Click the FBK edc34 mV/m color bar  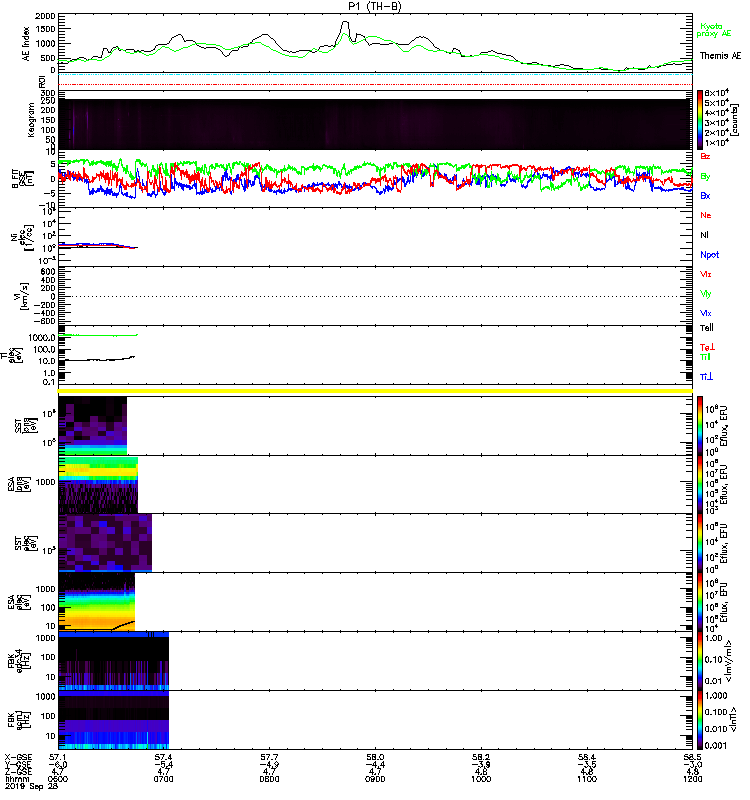click(x=700, y=661)
